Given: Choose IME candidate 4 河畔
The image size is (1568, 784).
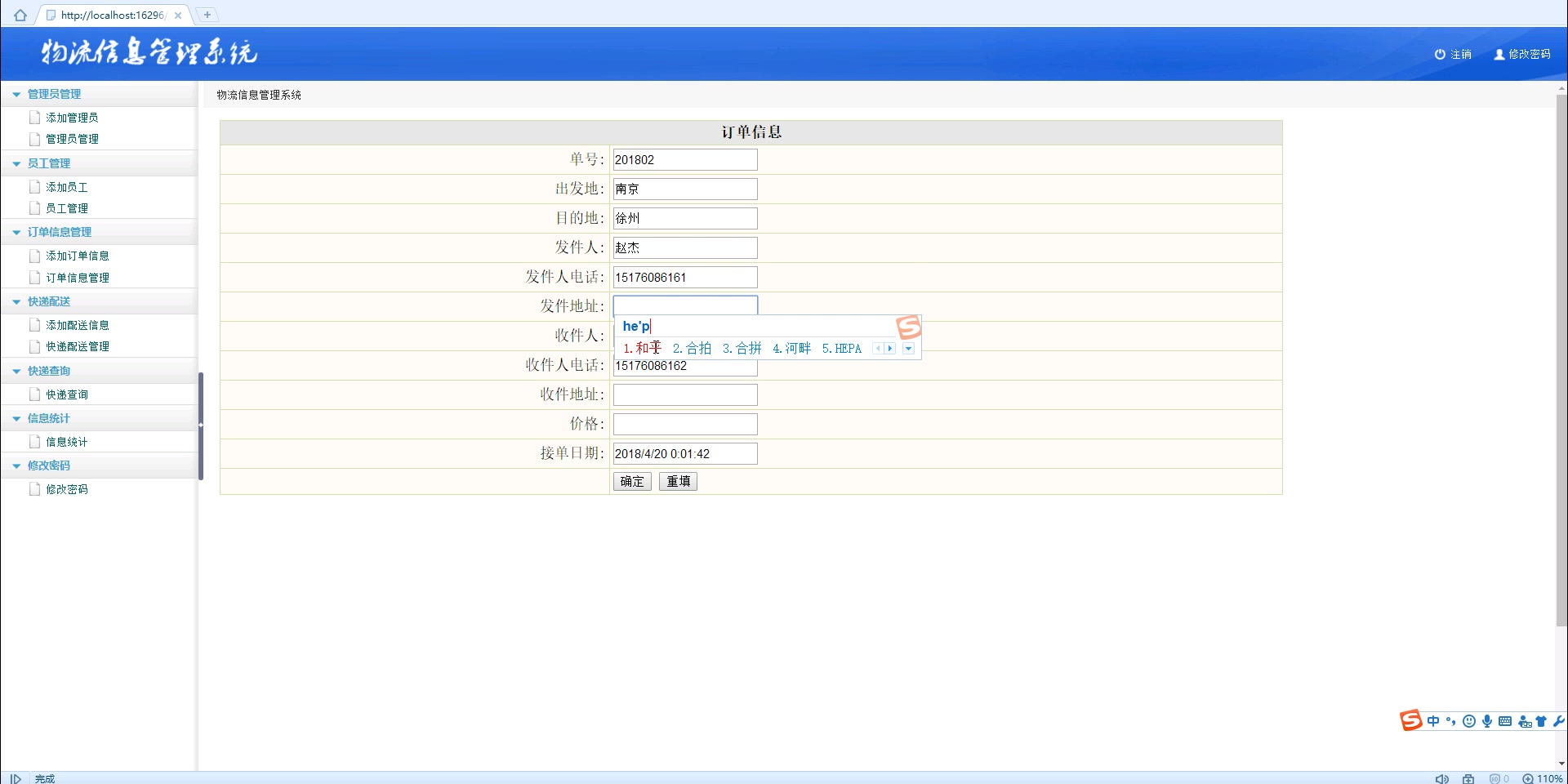Looking at the screenshot, I should pyautogui.click(x=791, y=349).
